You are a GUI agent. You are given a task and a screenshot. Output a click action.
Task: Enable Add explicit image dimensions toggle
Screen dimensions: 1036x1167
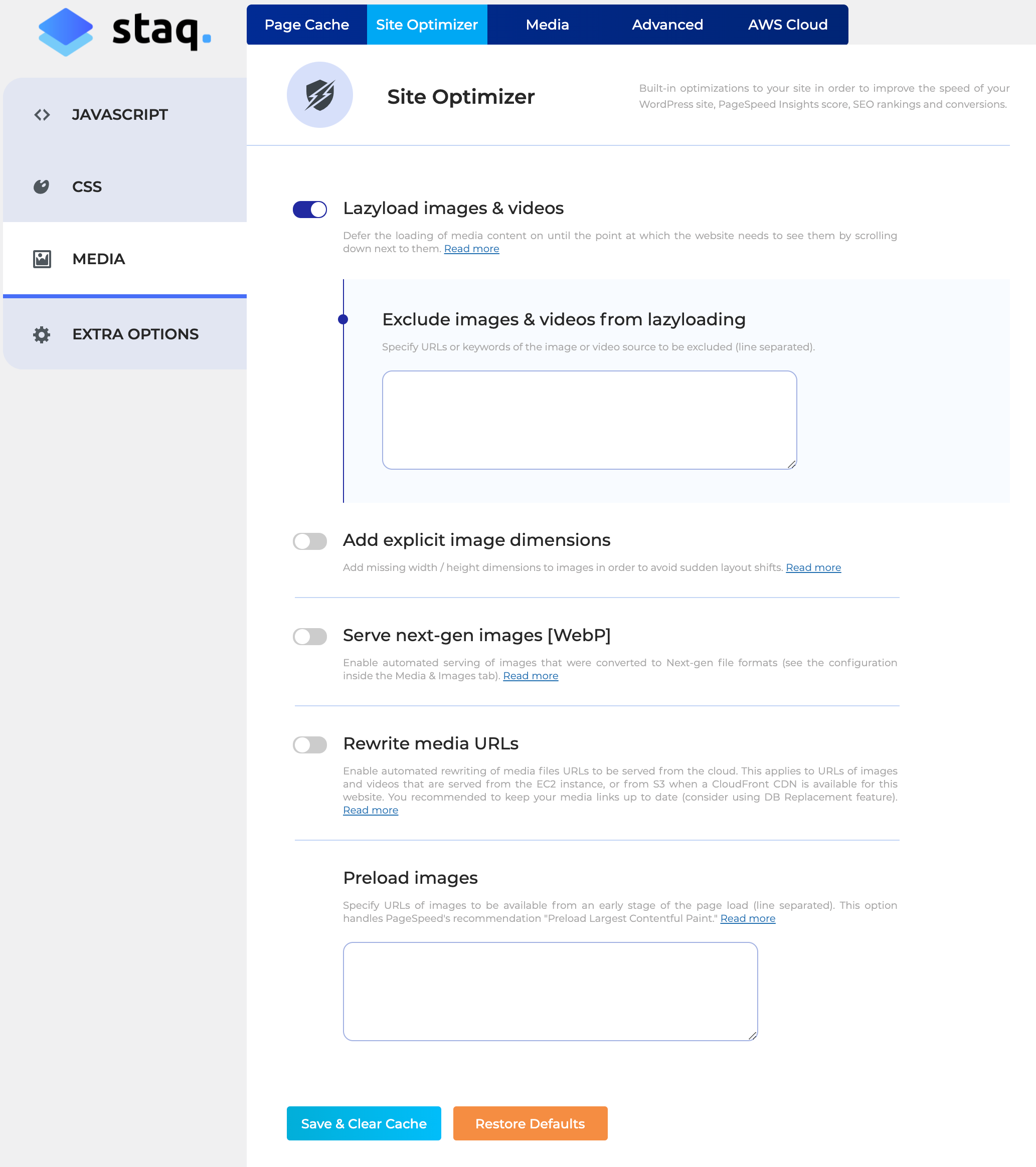click(x=309, y=541)
